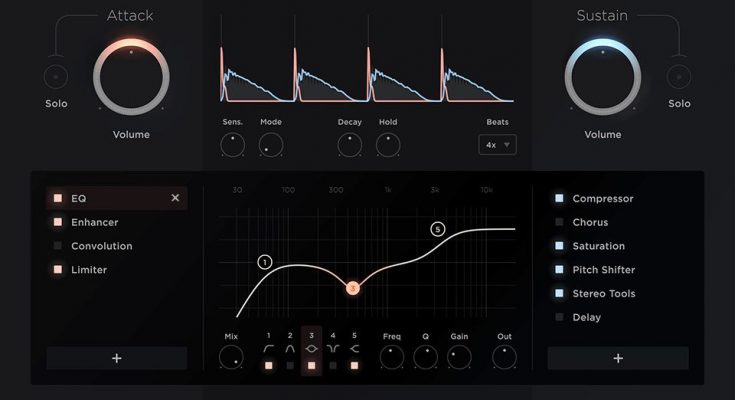Click node 5 on the EQ curve
The width and height of the screenshot is (735, 400).
[x=437, y=229]
